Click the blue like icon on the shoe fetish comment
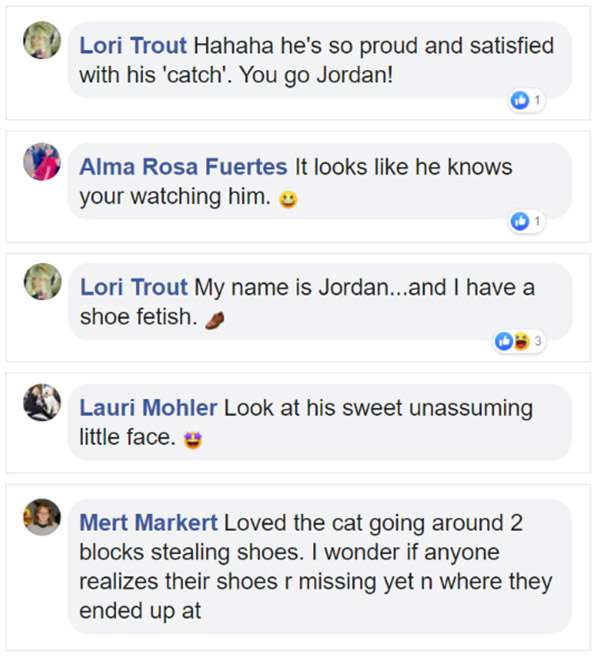The width and height of the screenshot is (600, 661). click(x=504, y=343)
